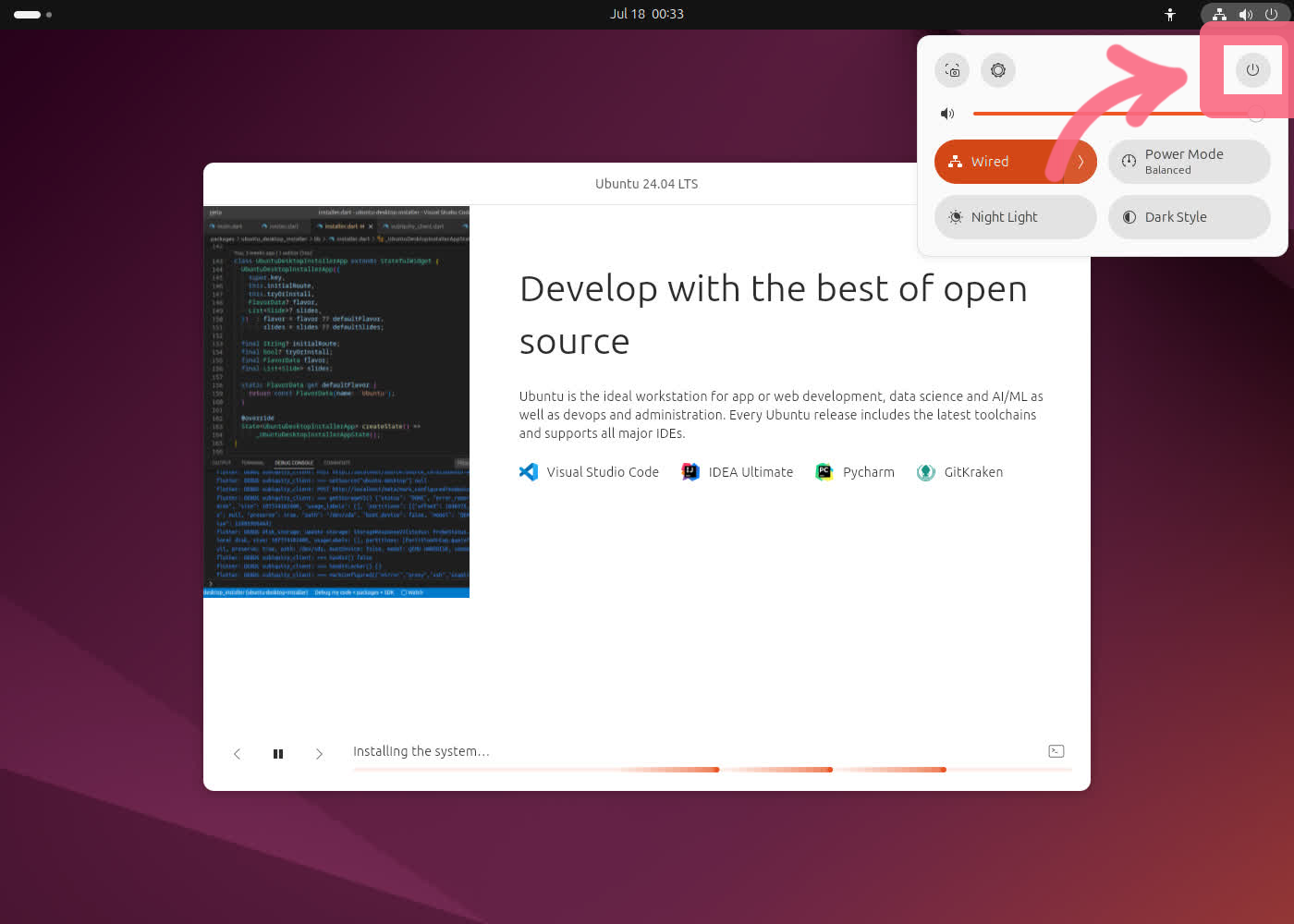
Task: Turn on Dark Style
Action: (x=1189, y=217)
